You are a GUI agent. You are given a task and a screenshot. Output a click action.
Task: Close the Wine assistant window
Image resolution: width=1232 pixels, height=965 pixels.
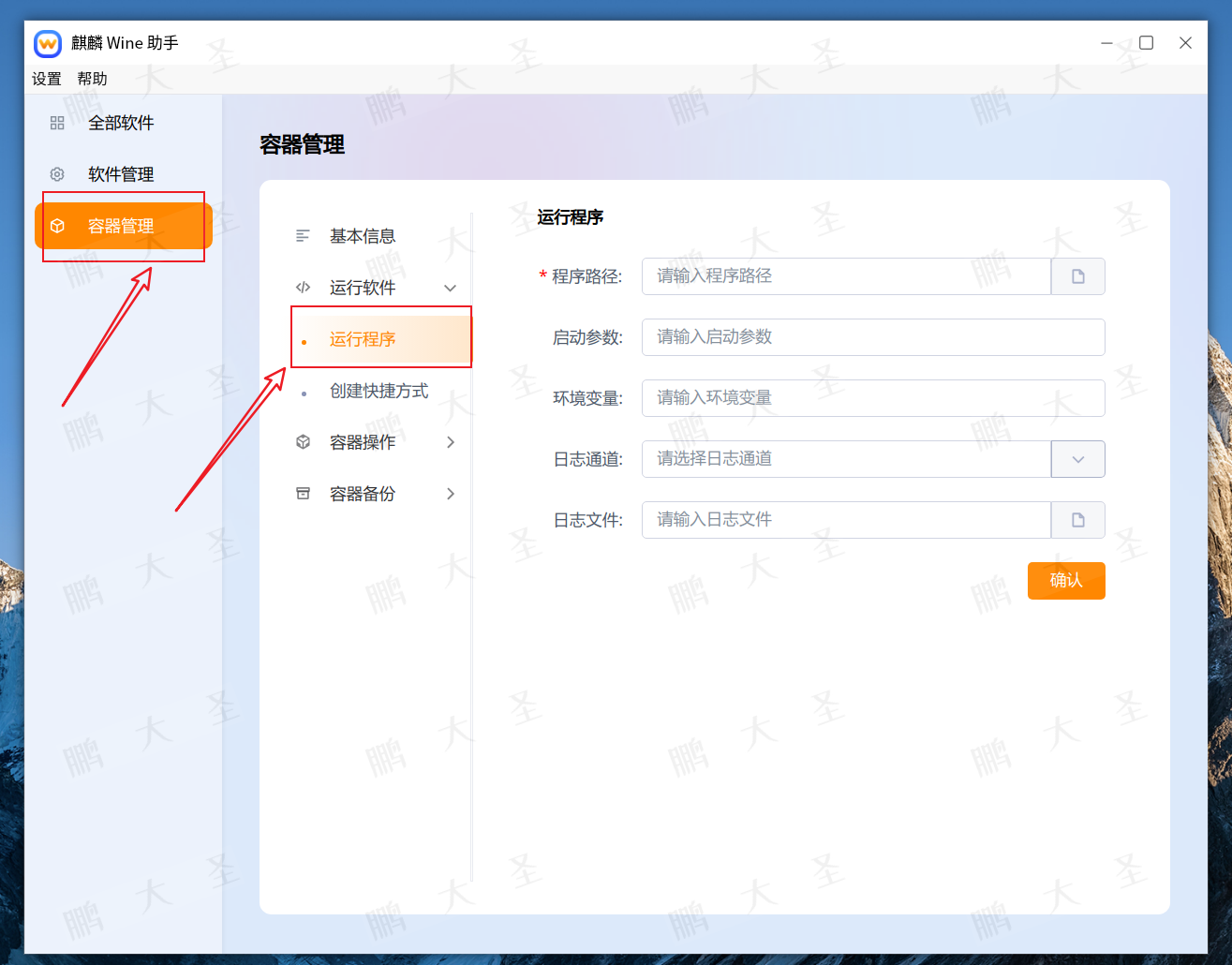1185,43
